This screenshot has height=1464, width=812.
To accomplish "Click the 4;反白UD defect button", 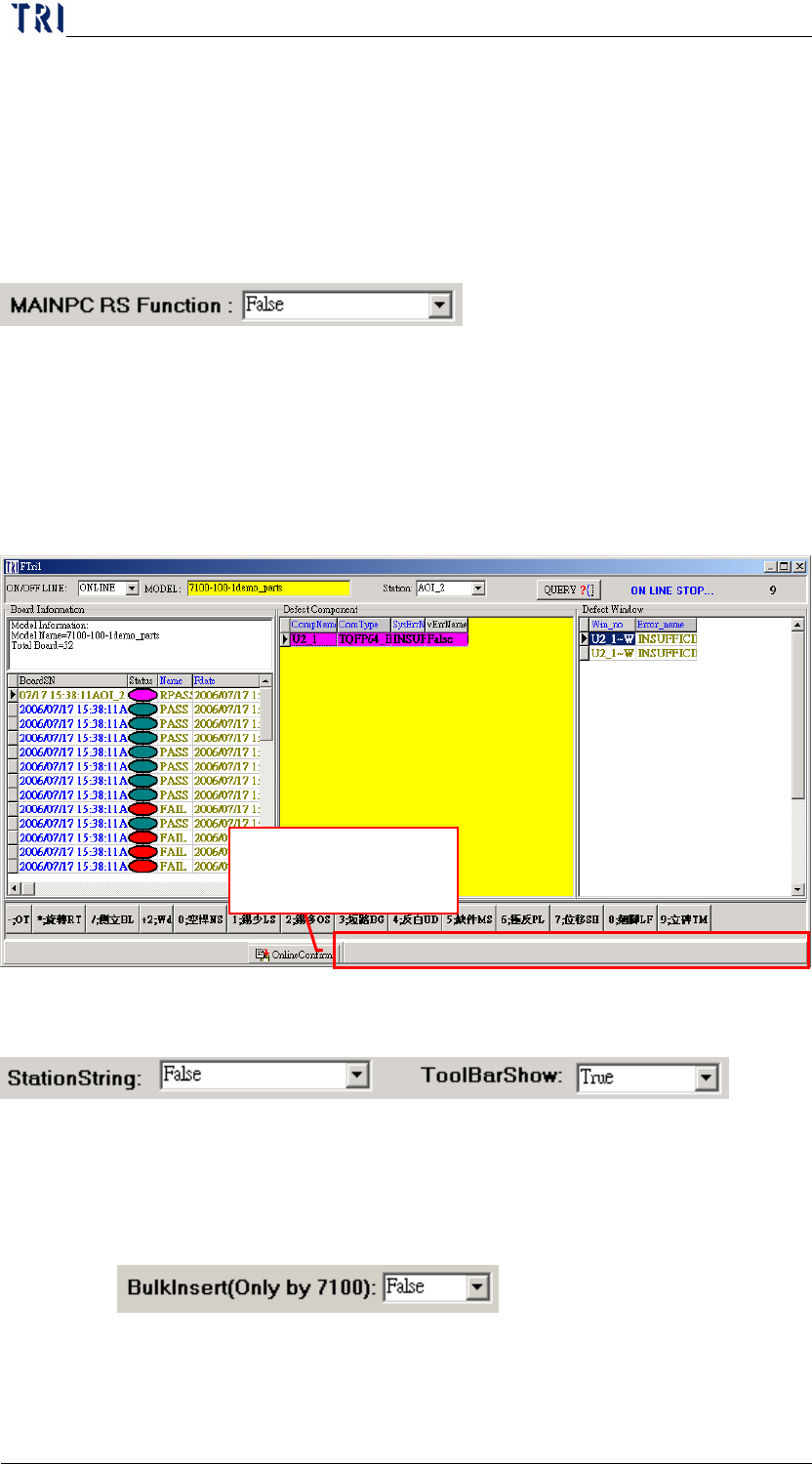I will (x=416, y=919).
